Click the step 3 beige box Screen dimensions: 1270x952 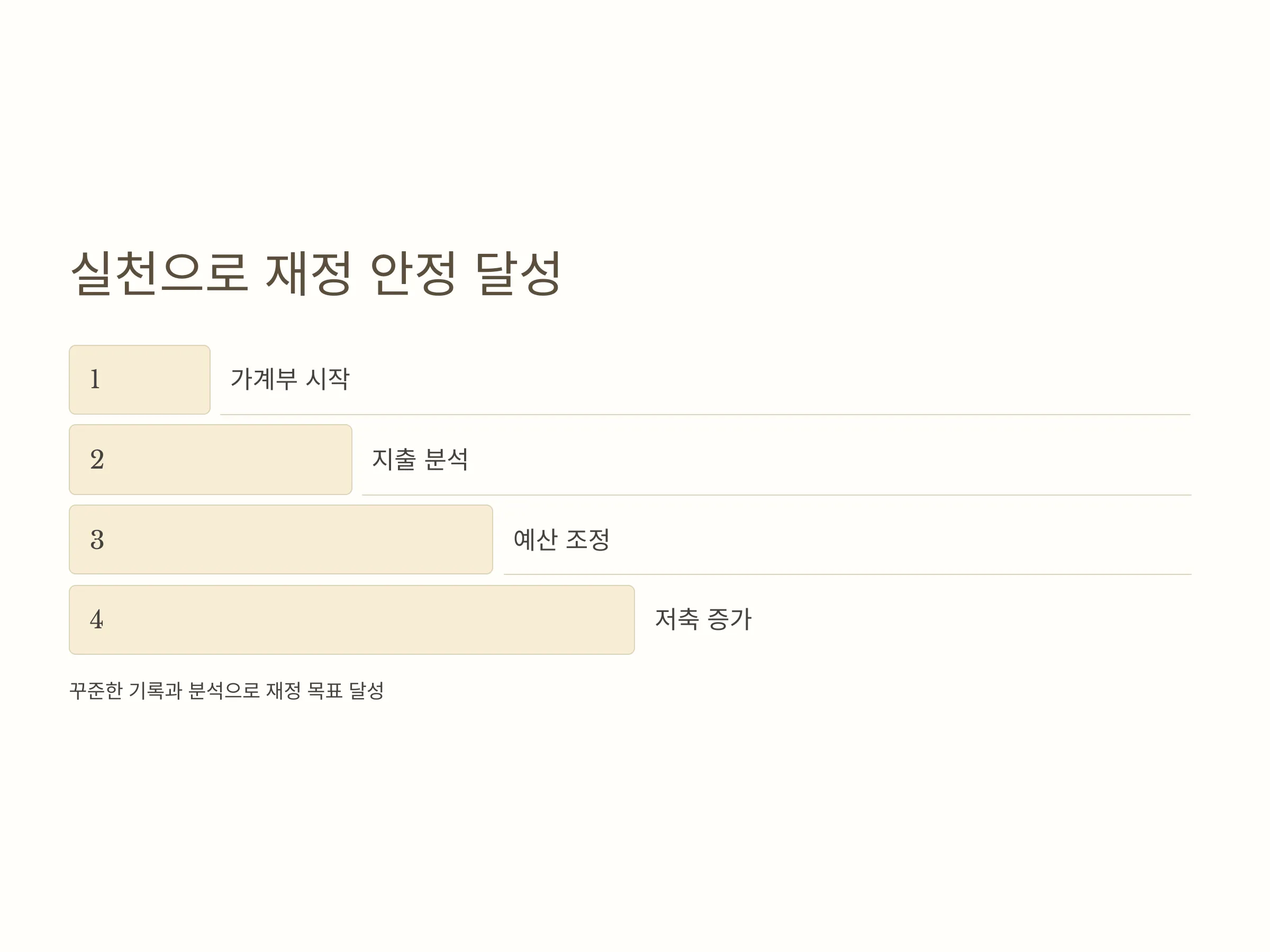pos(282,539)
